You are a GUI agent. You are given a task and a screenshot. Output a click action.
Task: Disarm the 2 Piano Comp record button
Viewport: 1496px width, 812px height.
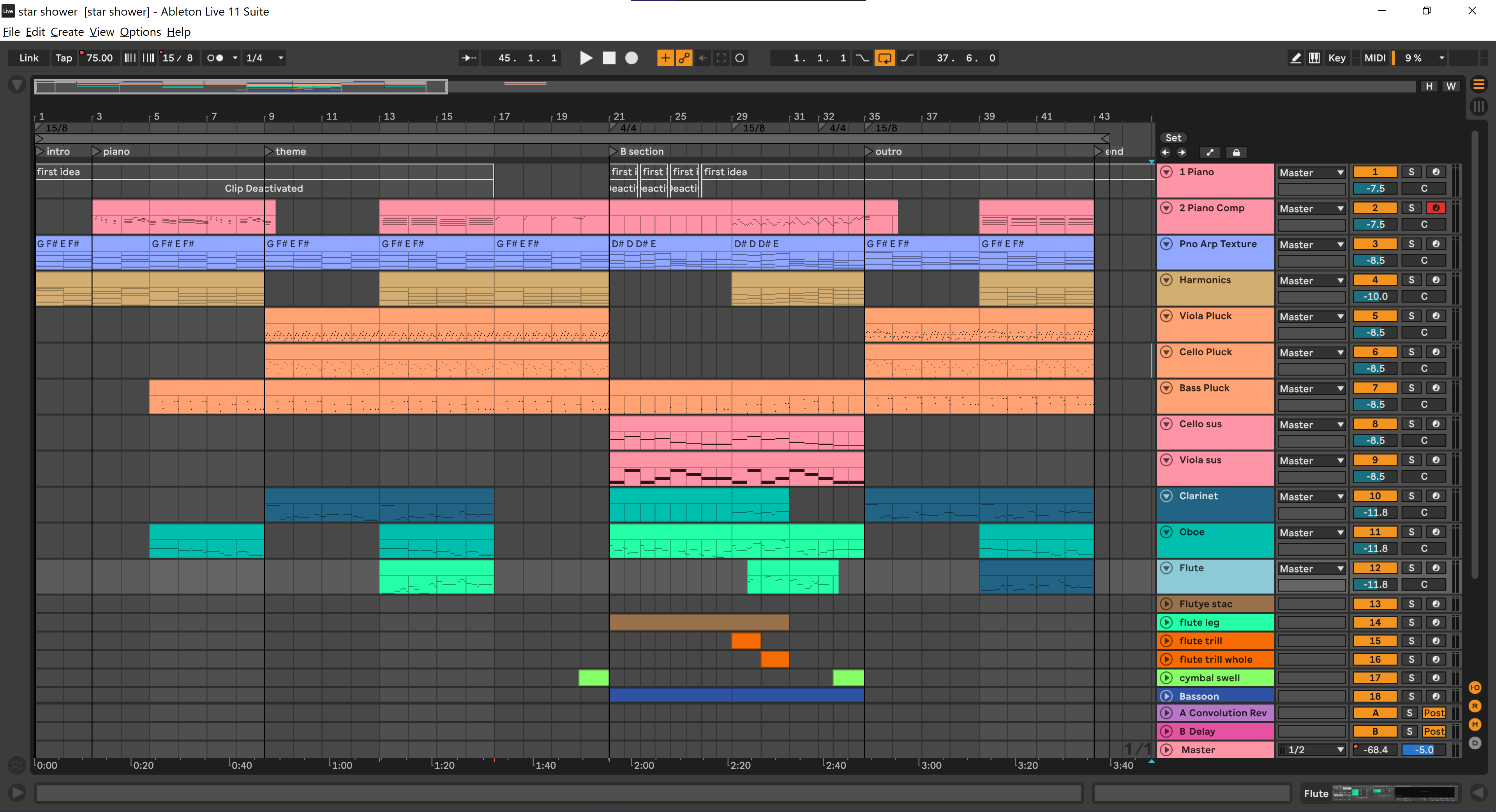(1436, 208)
